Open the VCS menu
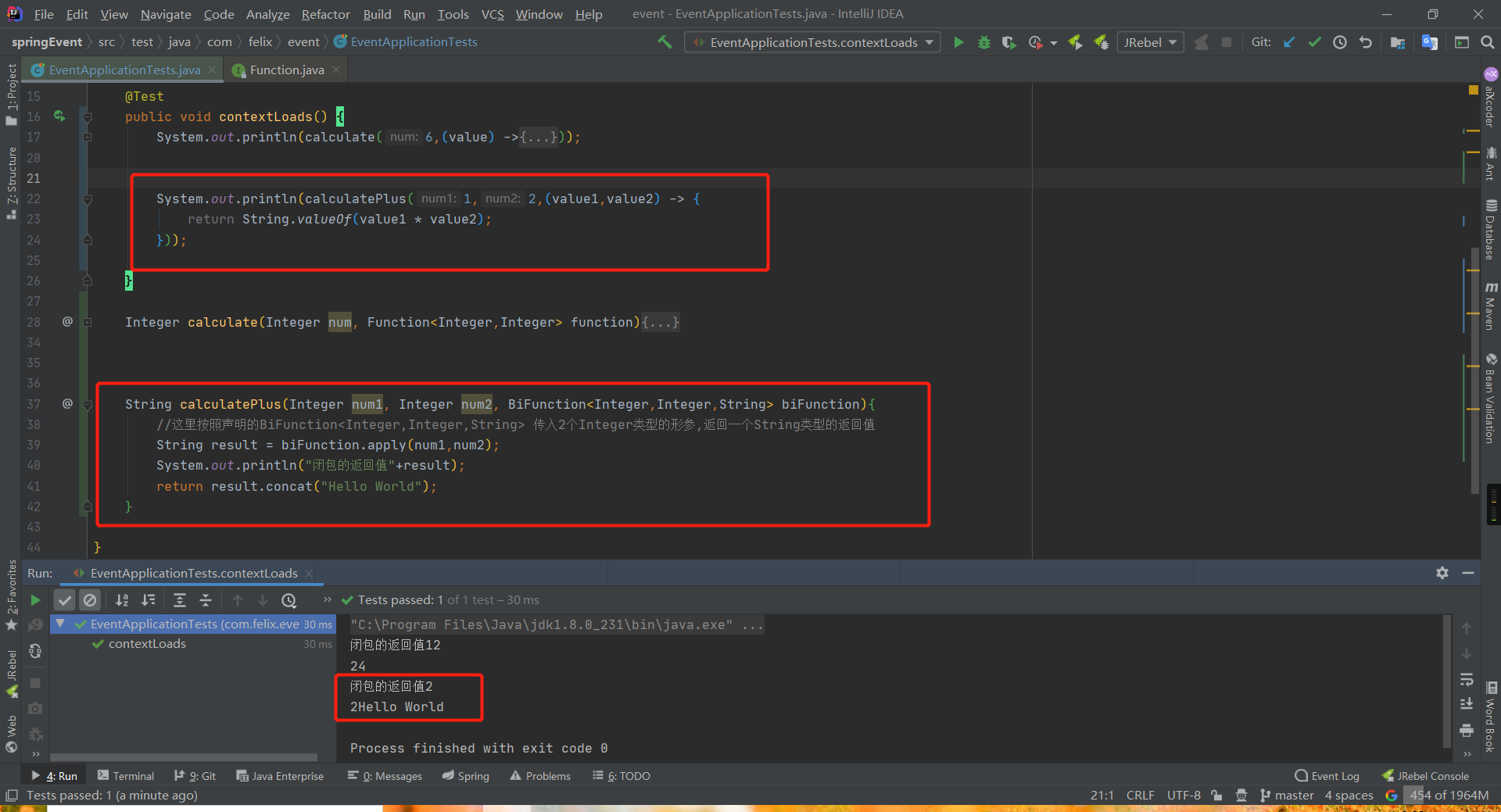This screenshot has width=1501, height=812. pos(493,14)
